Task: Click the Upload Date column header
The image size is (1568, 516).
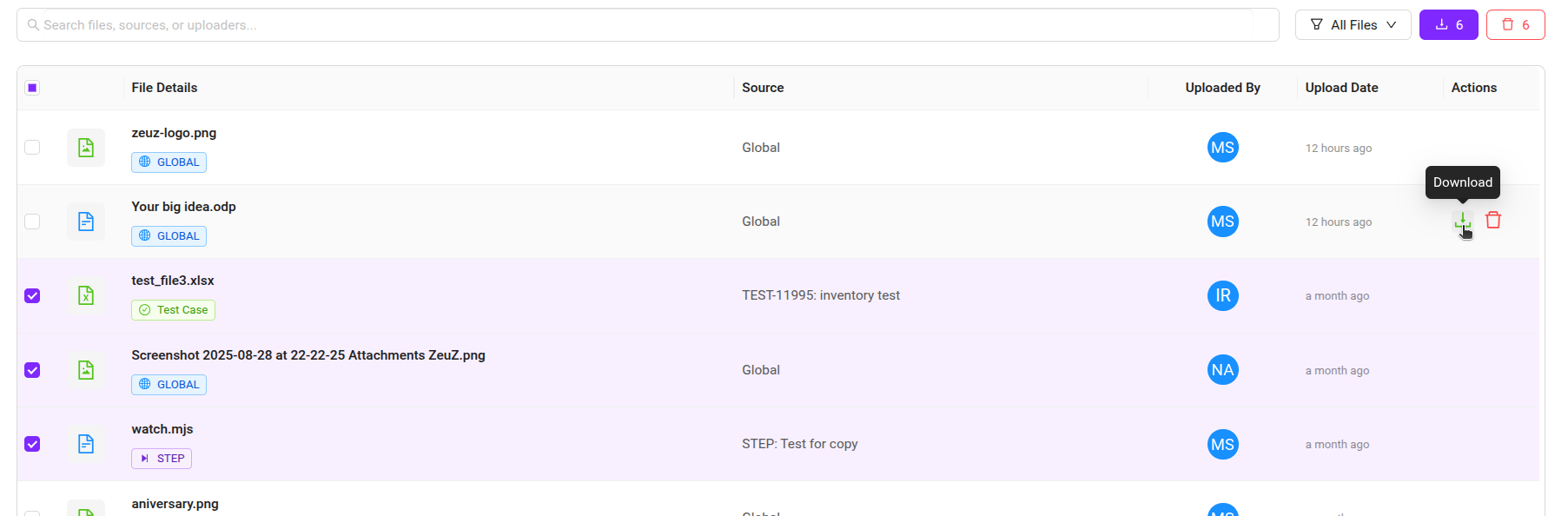Action: click(x=1341, y=88)
